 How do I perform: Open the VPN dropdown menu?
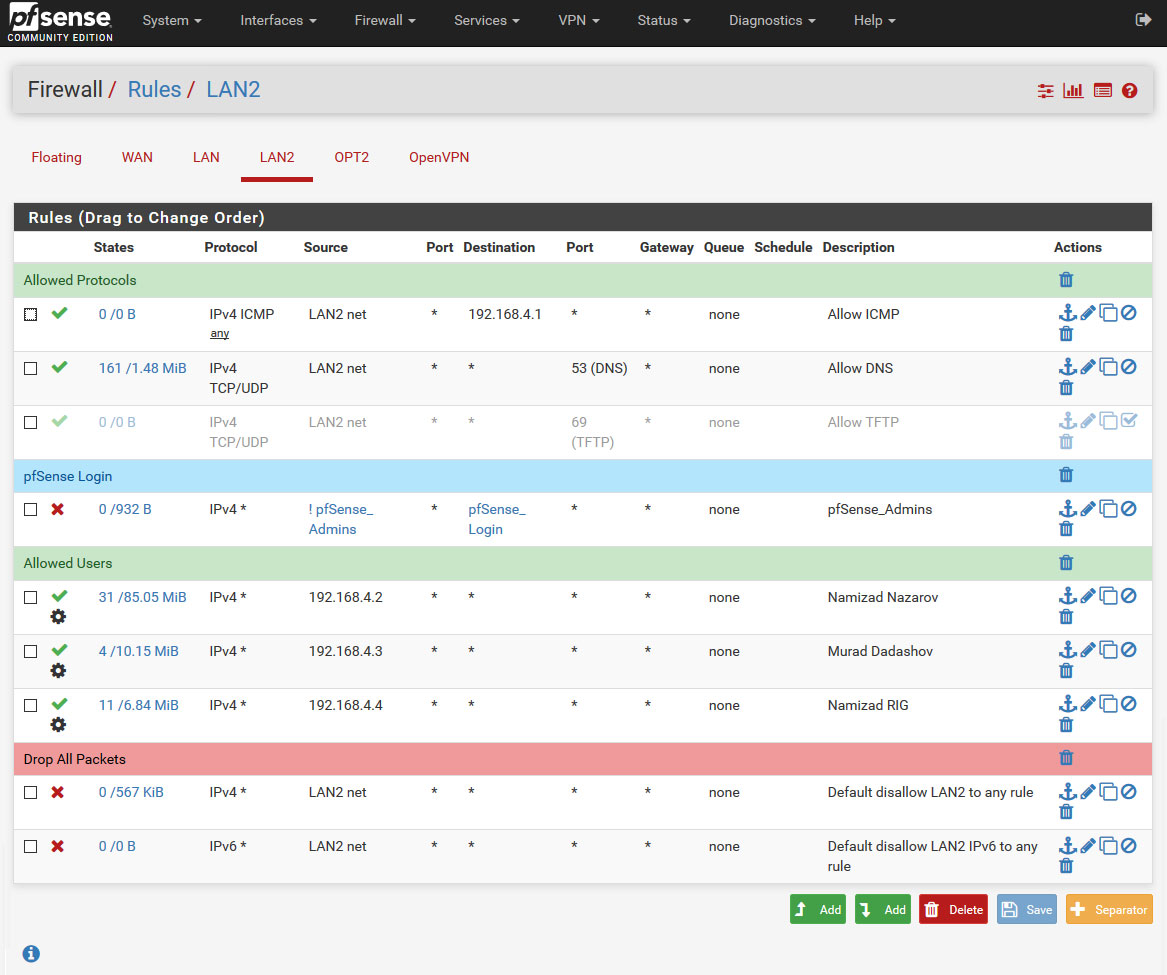pyautogui.click(x=579, y=21)
